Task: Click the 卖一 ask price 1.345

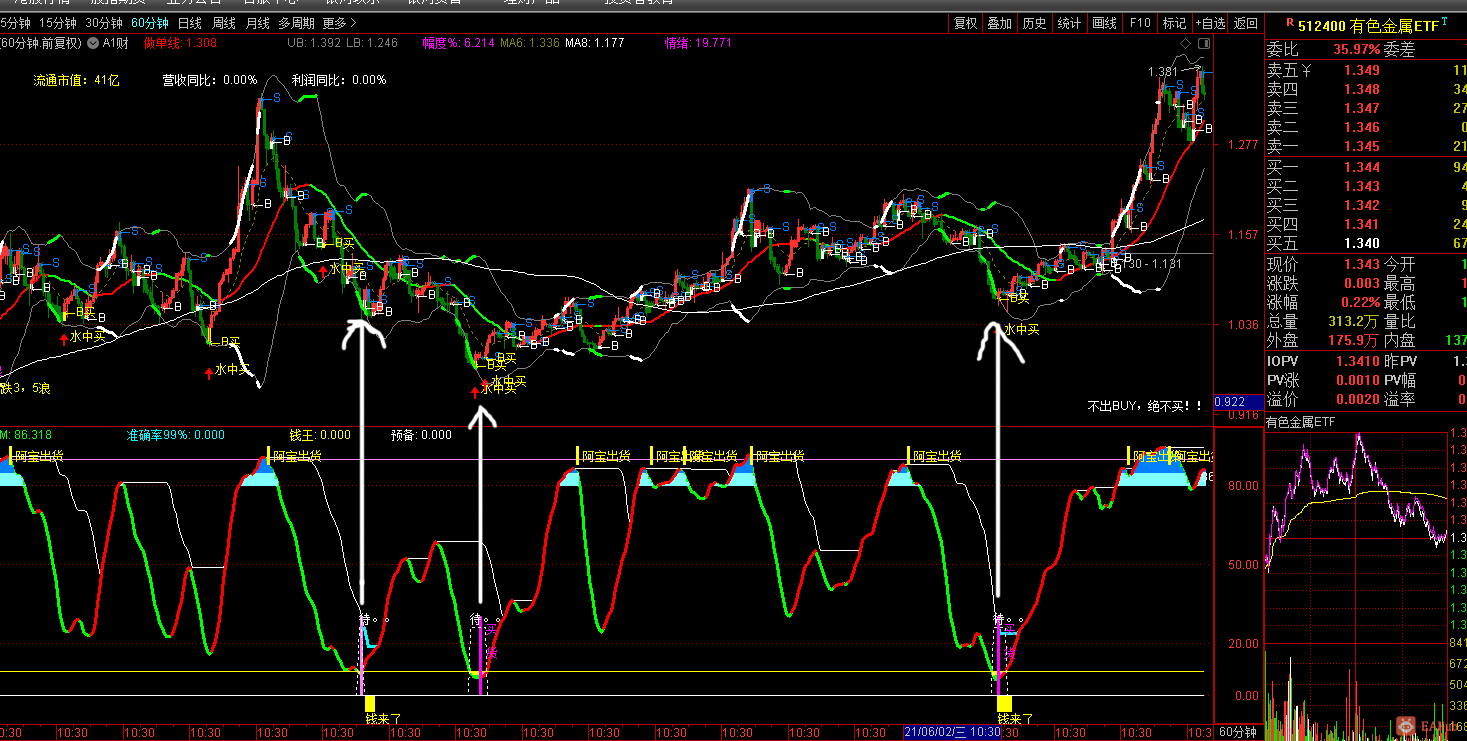Action: click(x=1362, y=147)
